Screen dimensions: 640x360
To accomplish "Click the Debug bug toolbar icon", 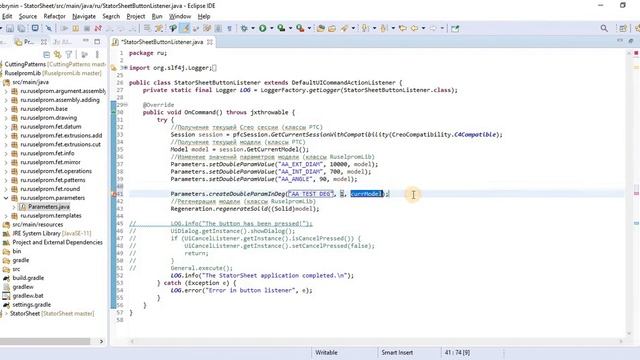I will click(244, 28).
